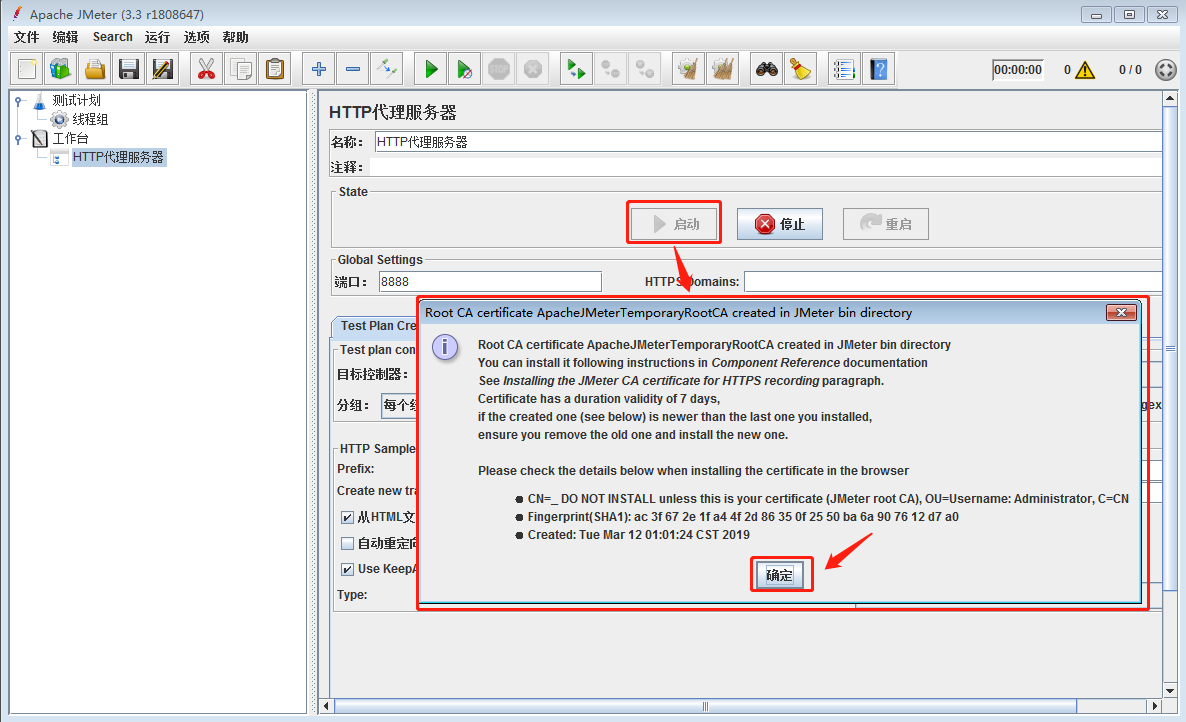Image resolution: width=1186 pixels, height=722 pixels.
Task: Switch to the Test Plan Creation tab
Action: [x=375, y=326]
